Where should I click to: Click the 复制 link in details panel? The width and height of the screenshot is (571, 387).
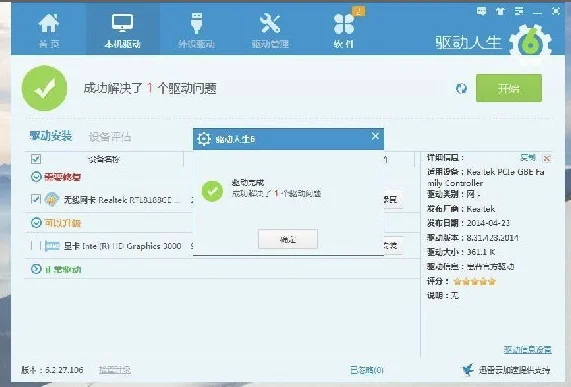(528, 158)
